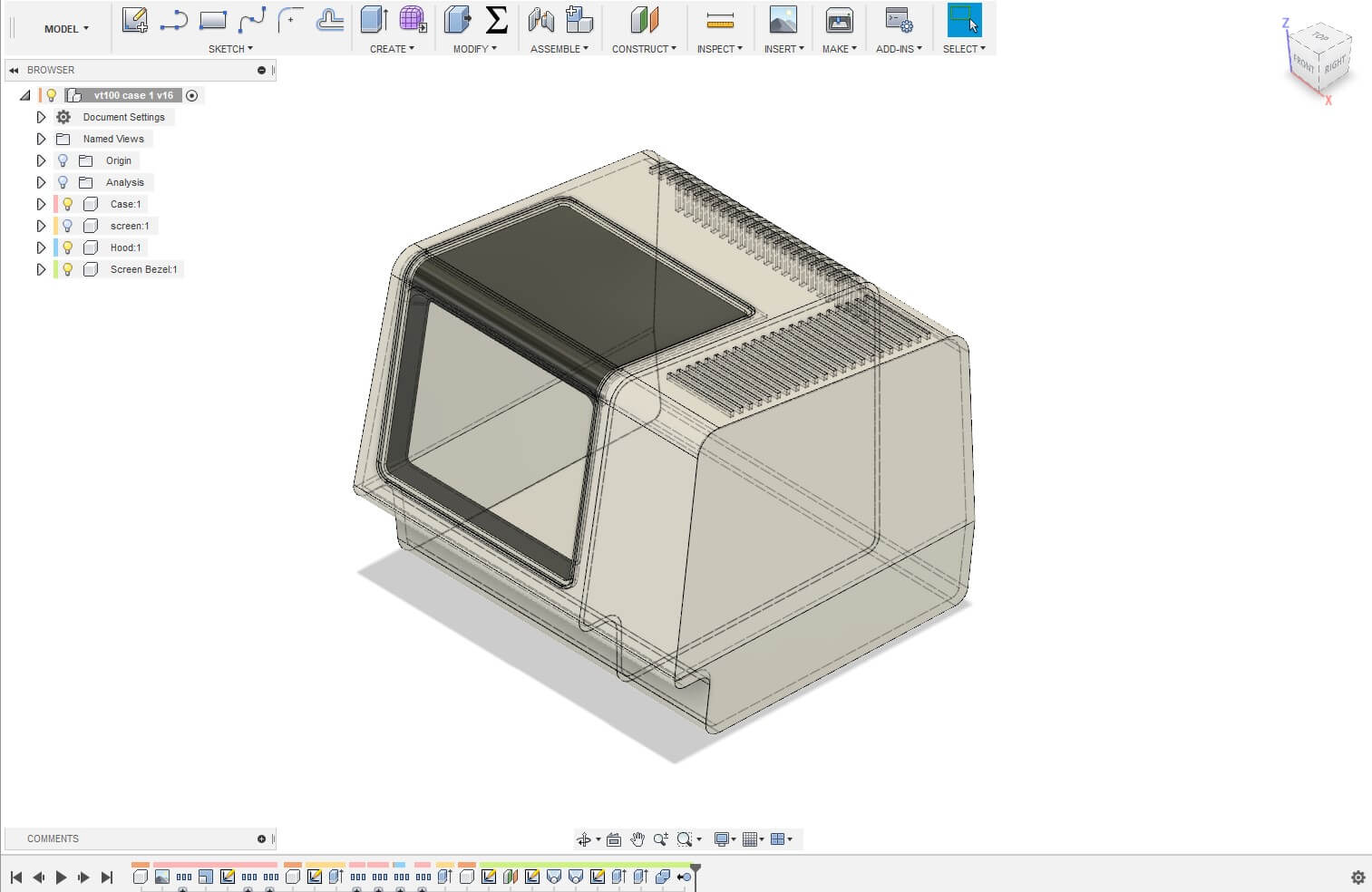Open the CONSTRUCT menu
Screen dimensions: 1372x892
tap(644, 49)
